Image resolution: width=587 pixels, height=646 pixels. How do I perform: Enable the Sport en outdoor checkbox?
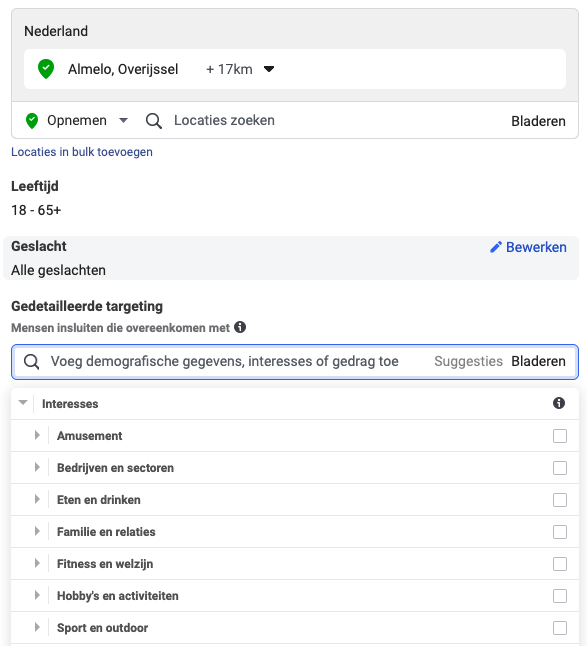click(x=560, y=628)
